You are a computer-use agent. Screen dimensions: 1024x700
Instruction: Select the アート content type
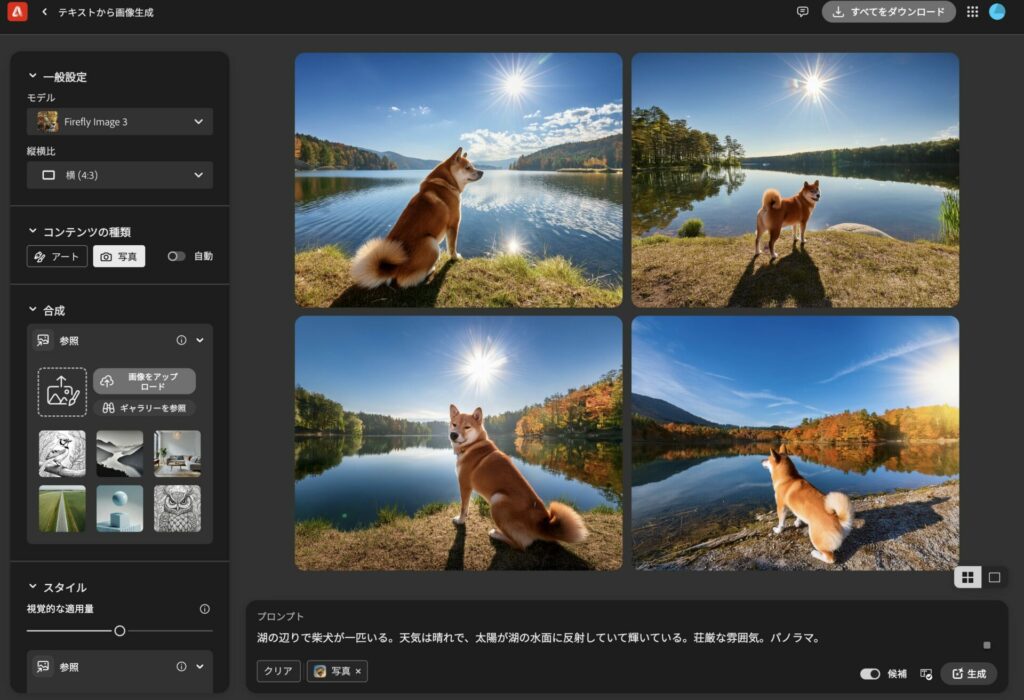click(57, 256)
